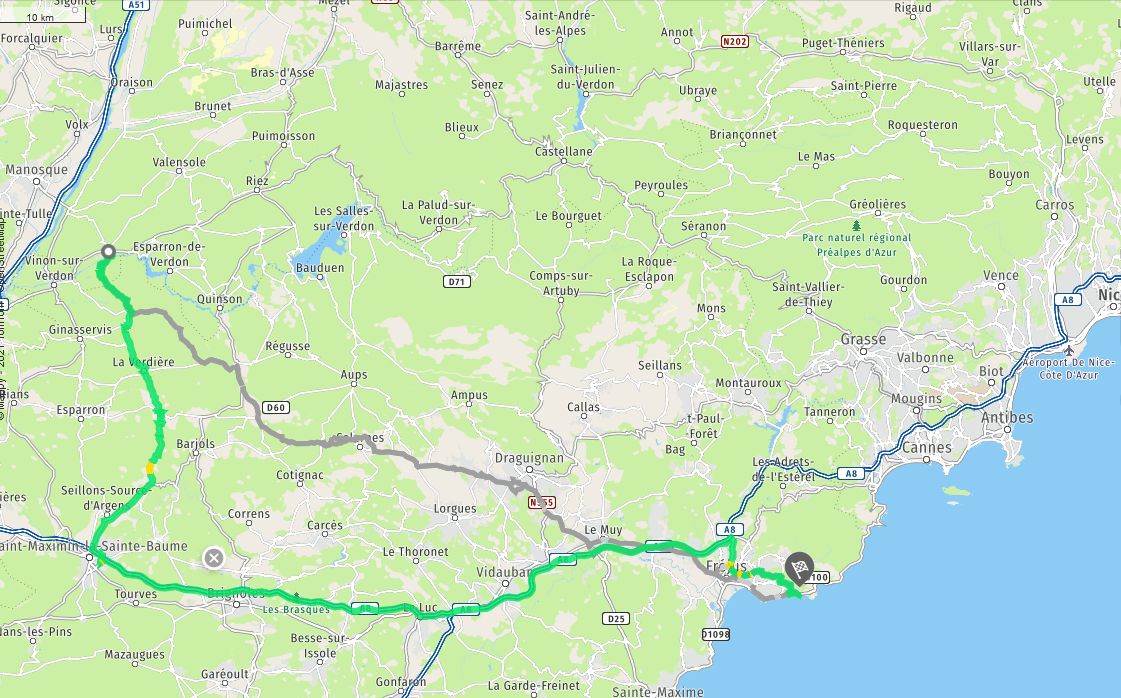Click the yellow traffic segment on the green route
1121x698 pixels.
tap(149, 468)
